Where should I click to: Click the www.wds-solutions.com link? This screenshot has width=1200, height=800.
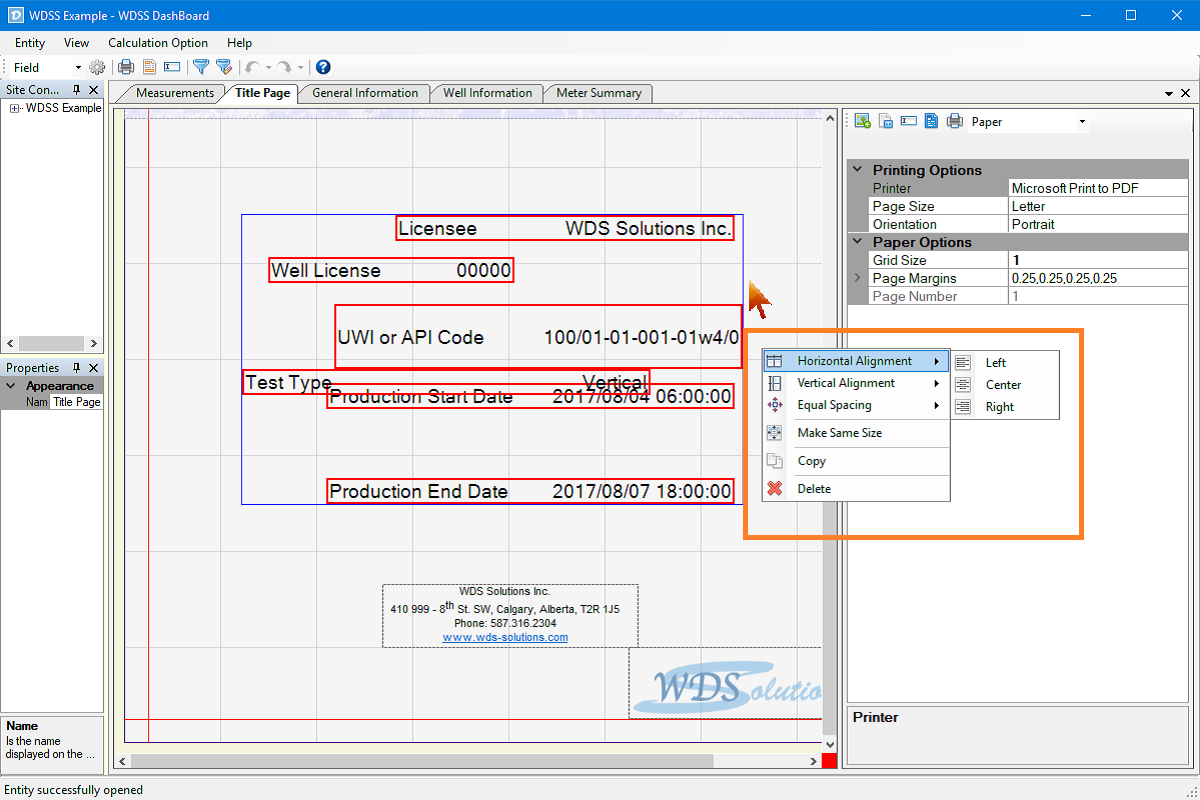(505, 637)
